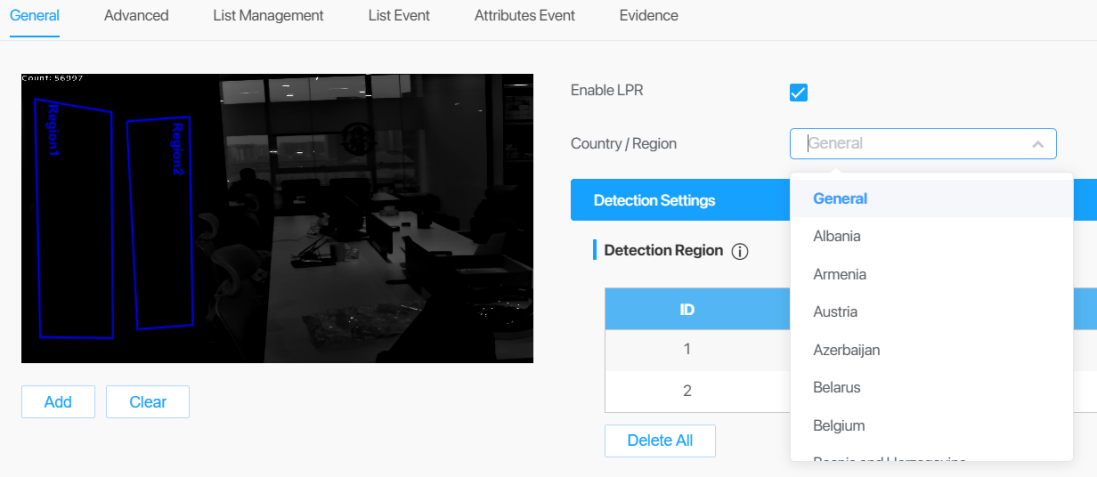Image resolution: width=1097 pixels, height=477 pixels.
Task: Go to the List Event tab
Action: (x=399, y=15)
